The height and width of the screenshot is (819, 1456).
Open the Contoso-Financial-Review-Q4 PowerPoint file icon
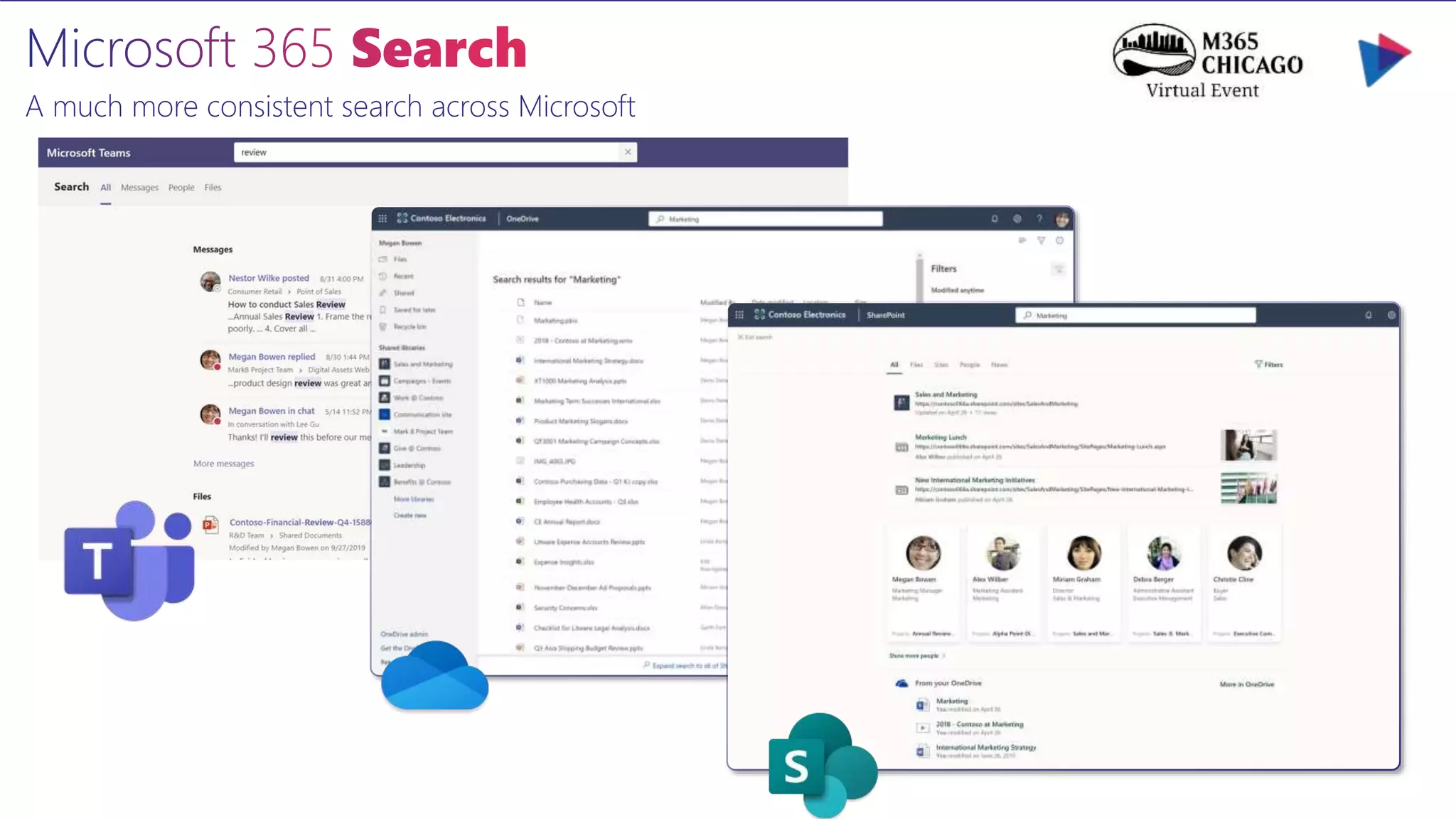(210, 525)
